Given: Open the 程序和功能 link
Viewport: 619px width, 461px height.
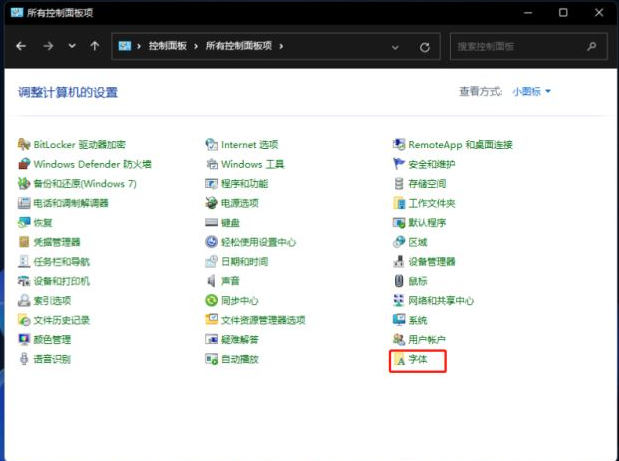Looking at the screenshot, I should pos(244,184).
